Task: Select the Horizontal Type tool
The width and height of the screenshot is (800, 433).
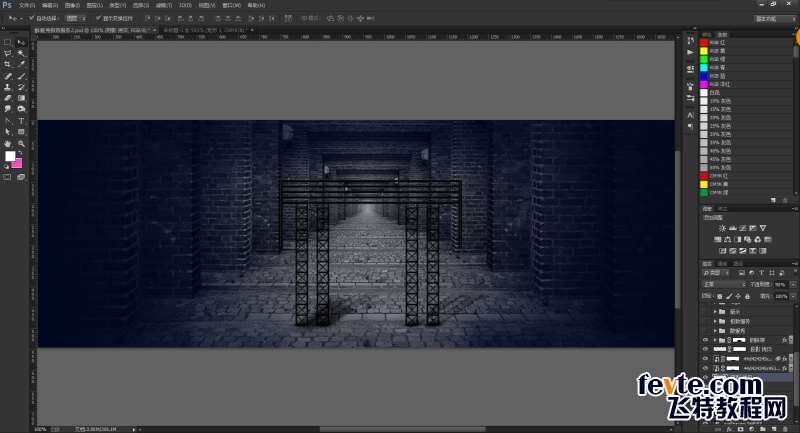Action: click(x=21, y=120)
